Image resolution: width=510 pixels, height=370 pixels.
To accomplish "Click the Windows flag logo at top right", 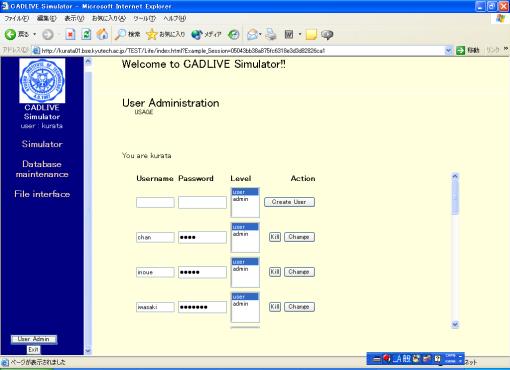I will pos(501,19).
